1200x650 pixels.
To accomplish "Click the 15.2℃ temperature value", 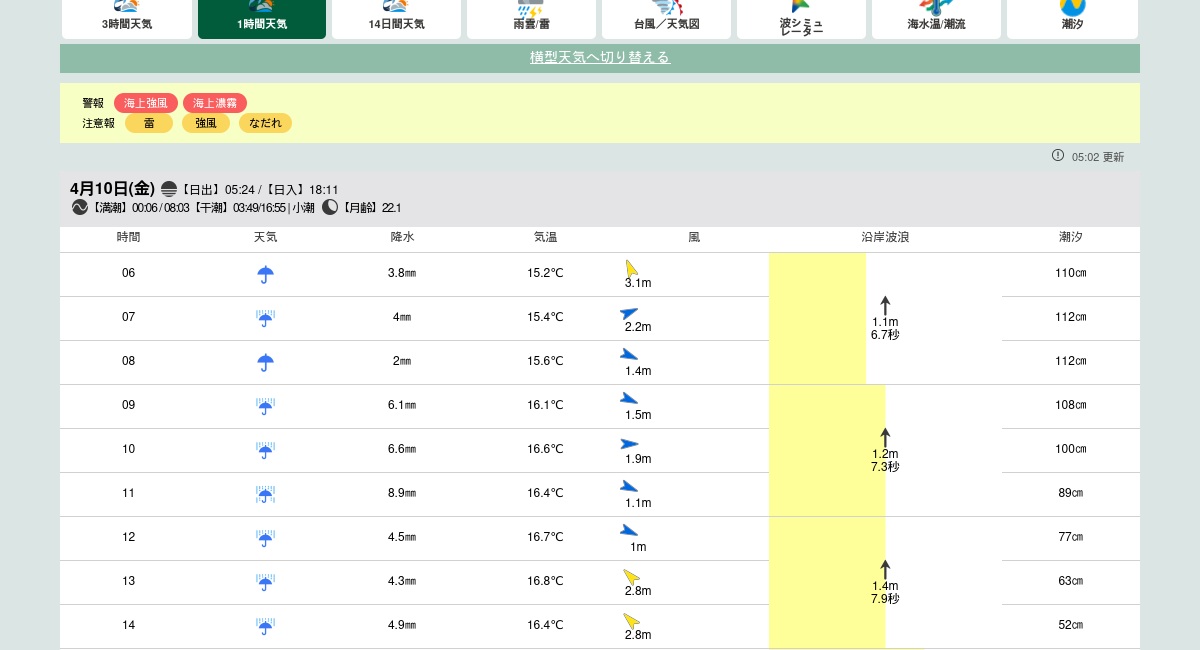I will (545, 273).
